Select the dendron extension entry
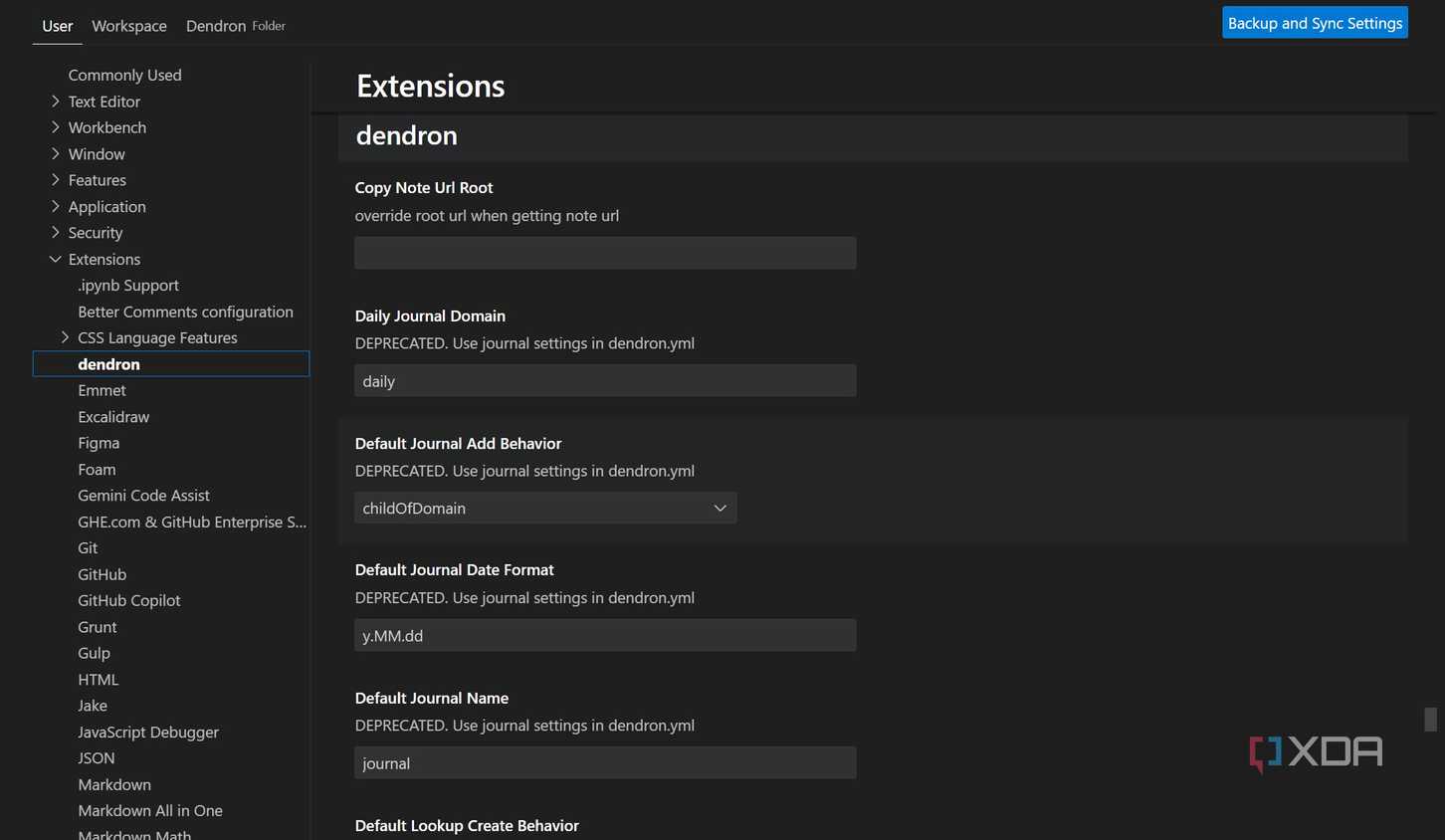Viewport: 1445px width, 840px height. pos(171,364)
